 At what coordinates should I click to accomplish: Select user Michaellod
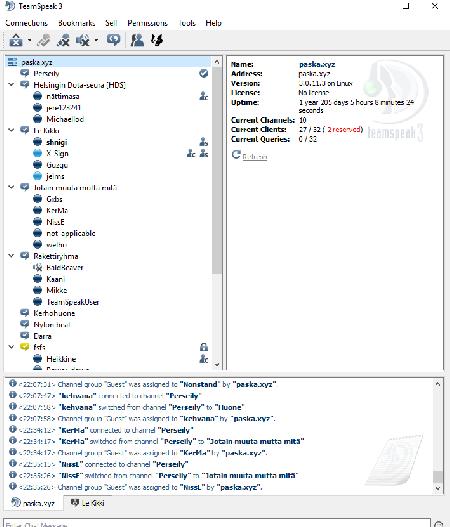point(65,119)
